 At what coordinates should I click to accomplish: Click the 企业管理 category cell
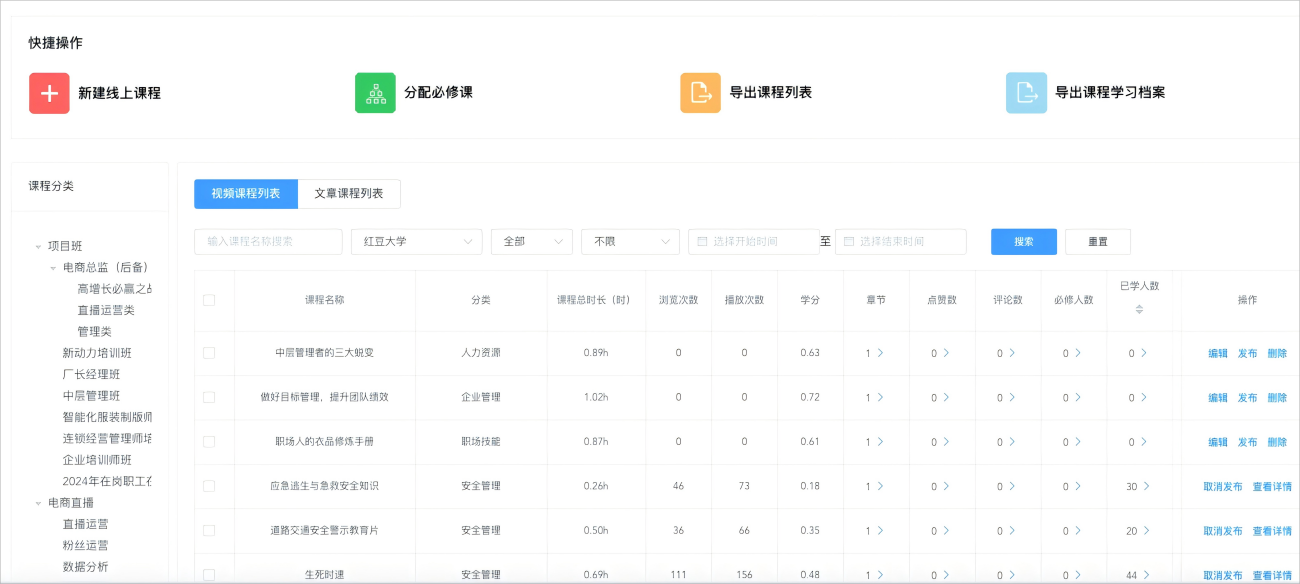coord(481,397)
